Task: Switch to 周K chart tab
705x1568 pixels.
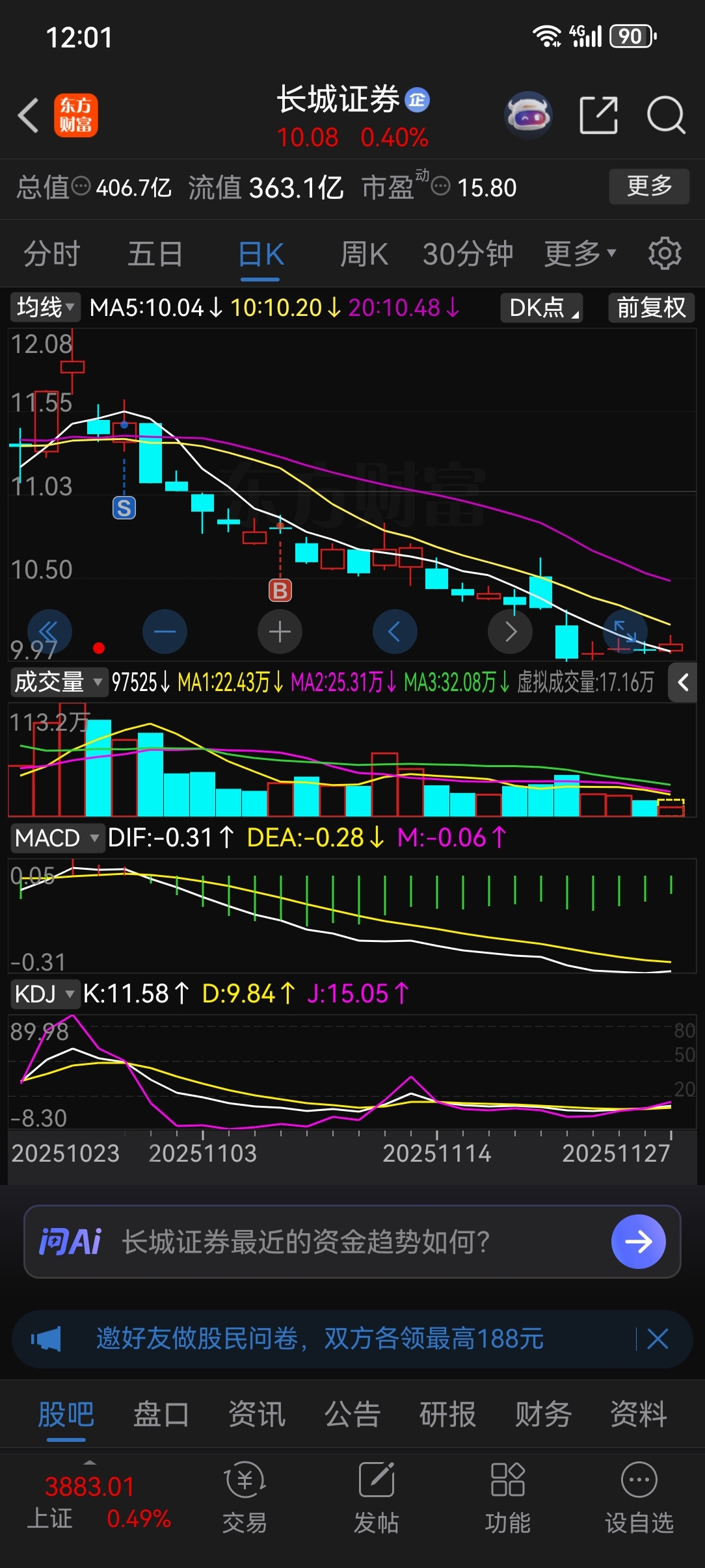Action: (x=364, y=254)
